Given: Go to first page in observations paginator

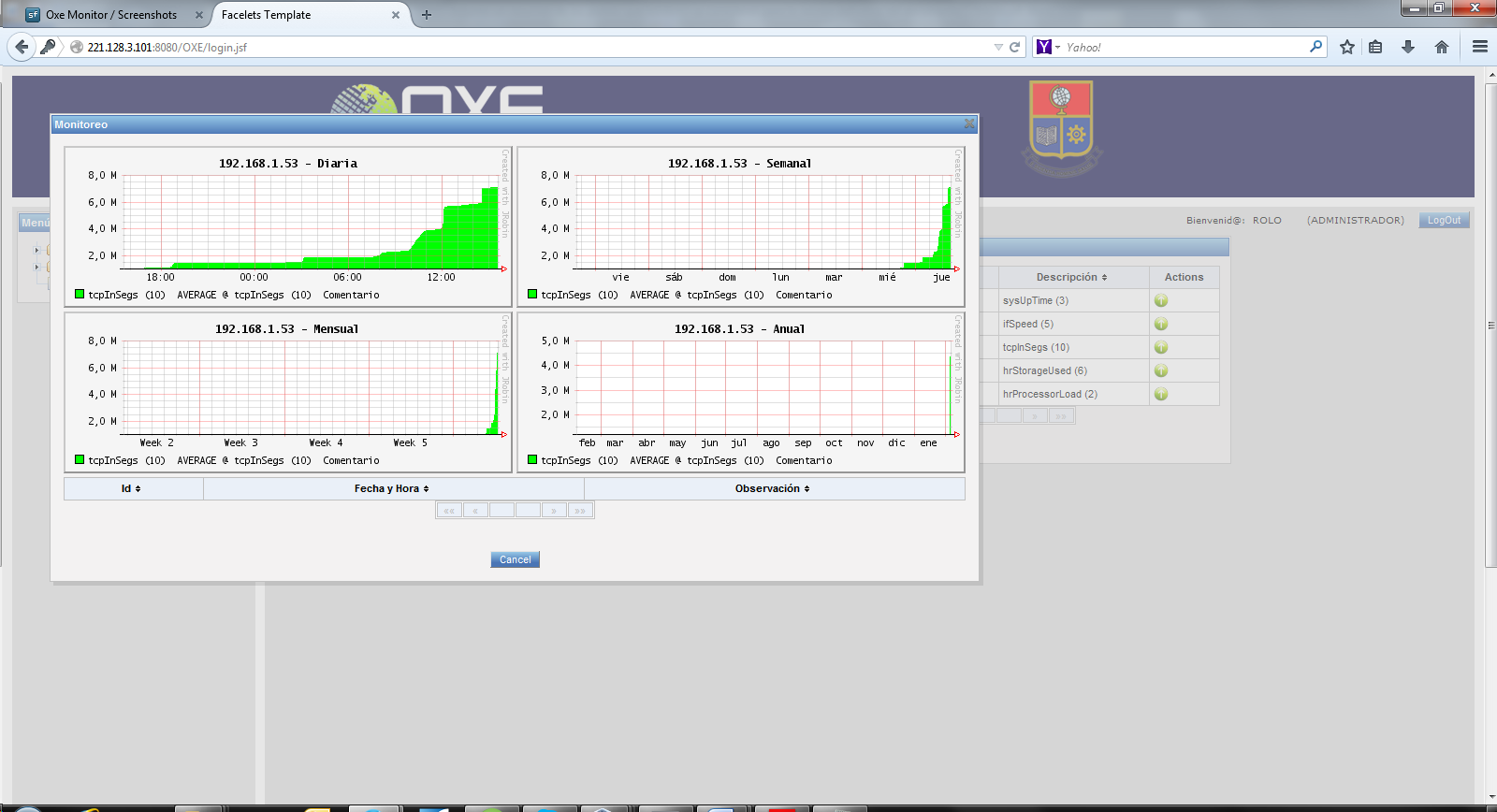Looking at the screenshot, I should tap(449, 511).
